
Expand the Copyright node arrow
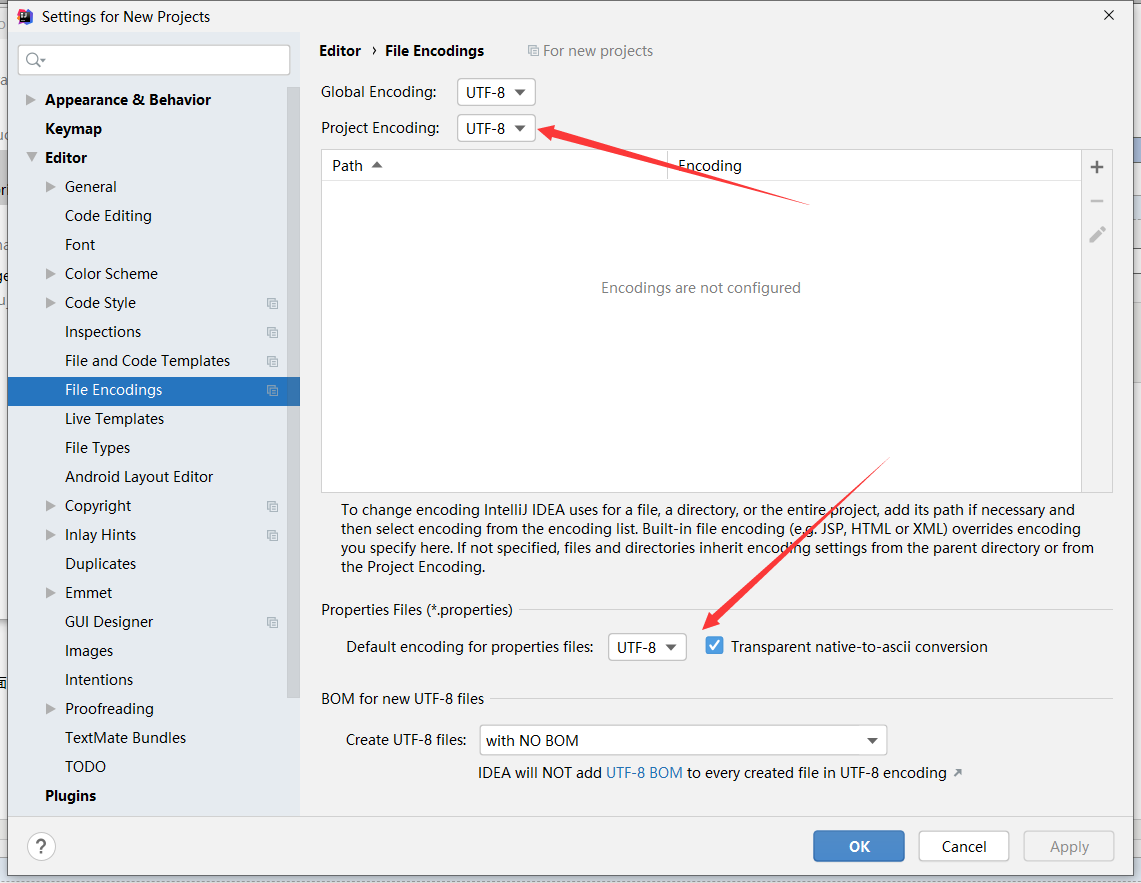[x=50, y=506]
